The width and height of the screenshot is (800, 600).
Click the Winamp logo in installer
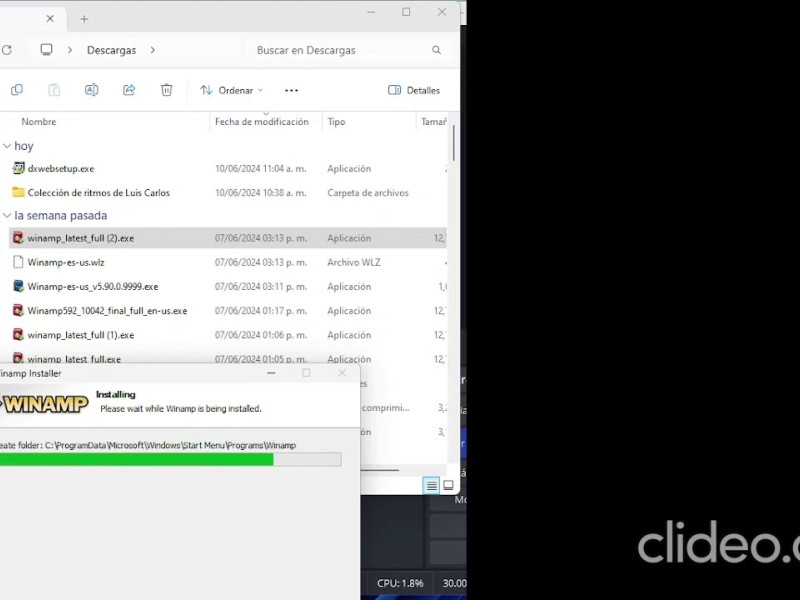coord(44,404)
